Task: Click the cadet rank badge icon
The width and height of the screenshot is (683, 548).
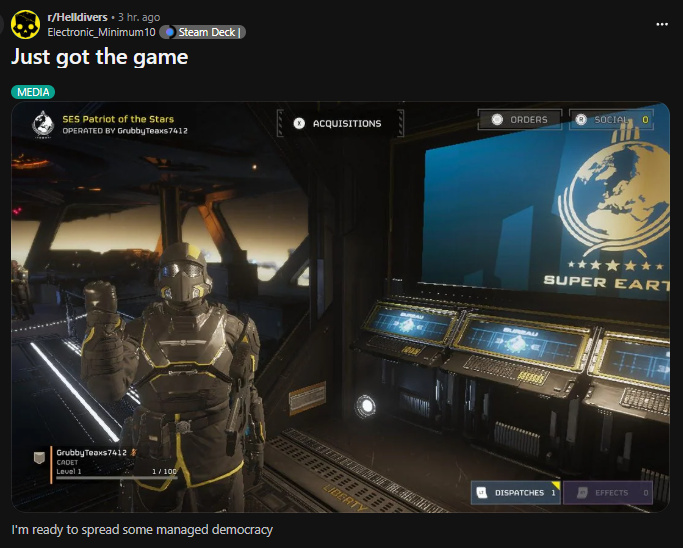Action: pos(39,457)
